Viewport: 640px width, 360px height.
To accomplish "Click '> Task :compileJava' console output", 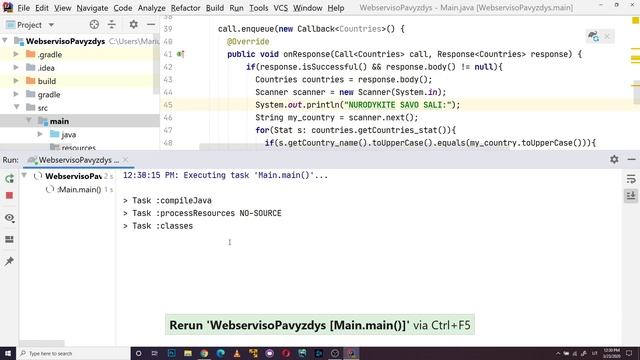I will coord(167,200).
